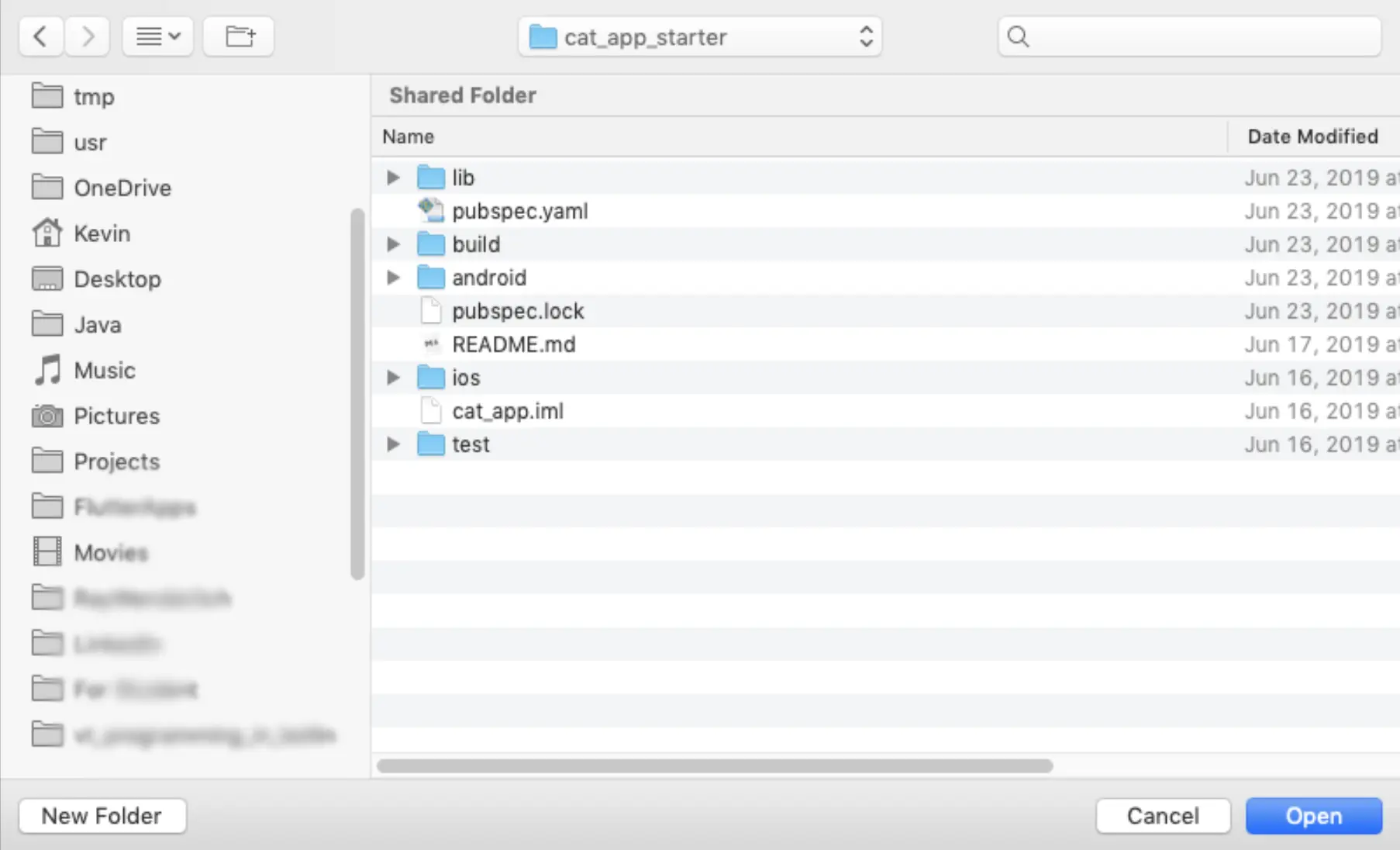Expand the android folder
This screenshot has width=1400, height=850.
394,278
